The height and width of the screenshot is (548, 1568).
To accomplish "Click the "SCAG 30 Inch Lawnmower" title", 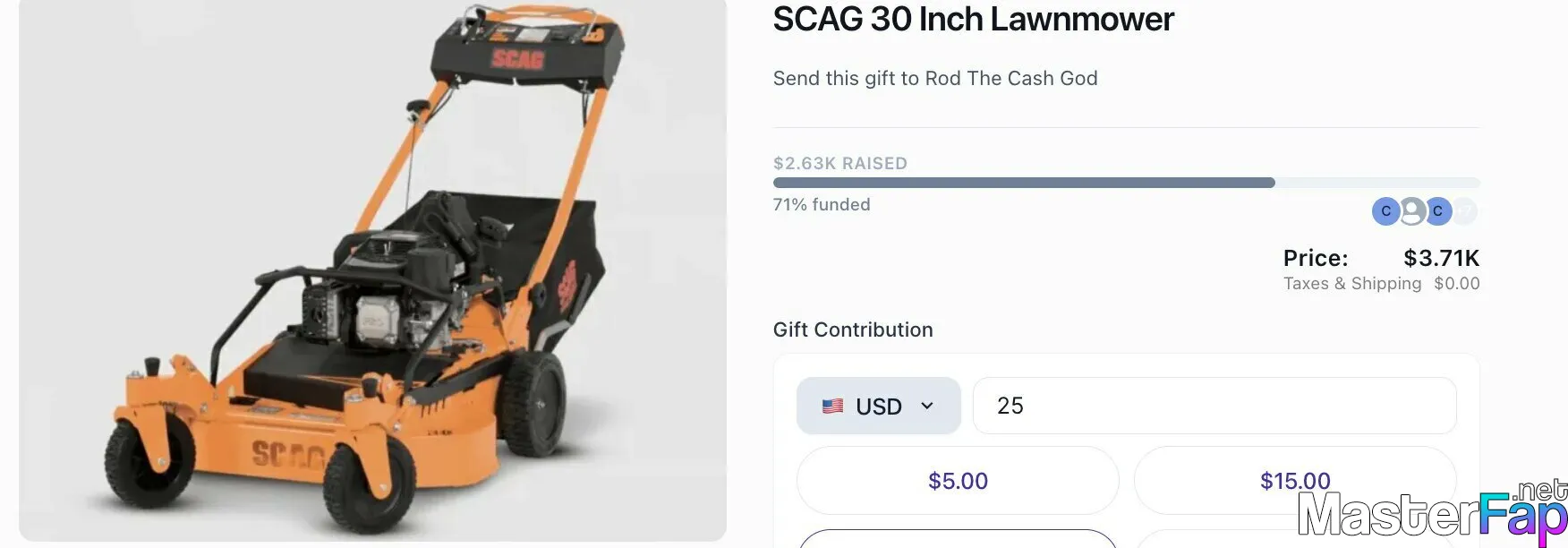I will click(x=974, y=19).
